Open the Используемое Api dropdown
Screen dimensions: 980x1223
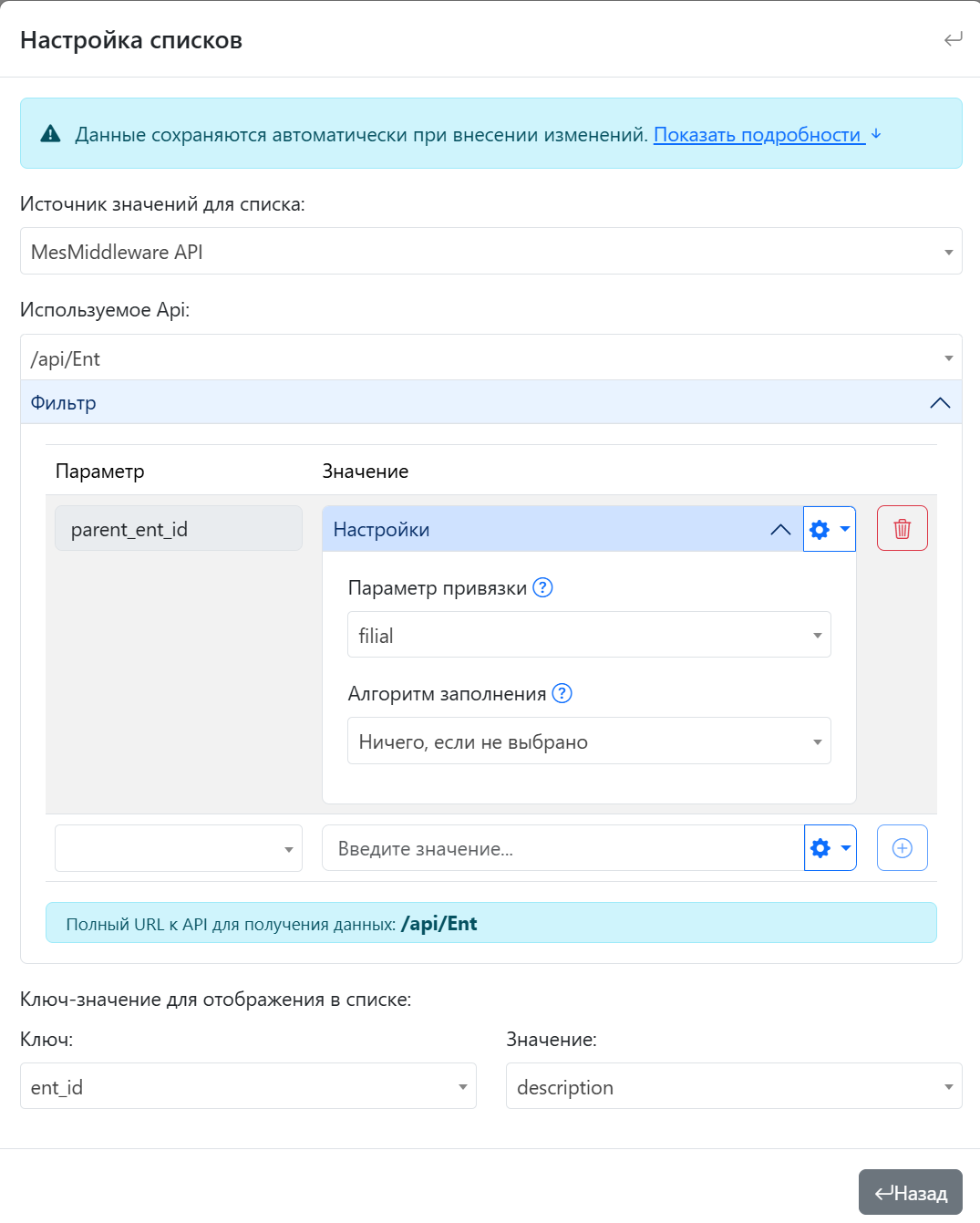click(490, 358)
